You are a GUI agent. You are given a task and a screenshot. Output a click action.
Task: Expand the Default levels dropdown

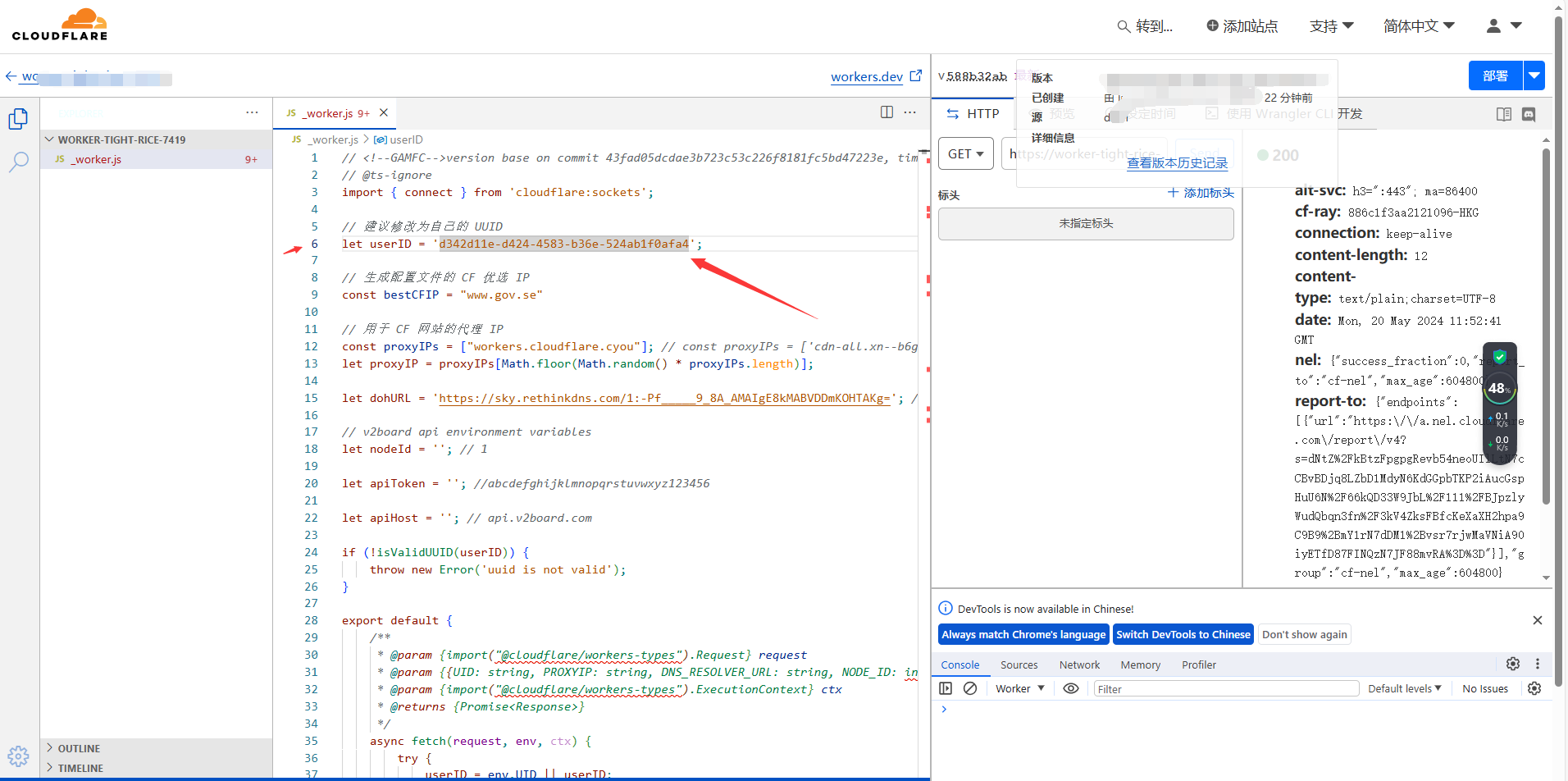pyautogui.click(x=1404, y=688)
